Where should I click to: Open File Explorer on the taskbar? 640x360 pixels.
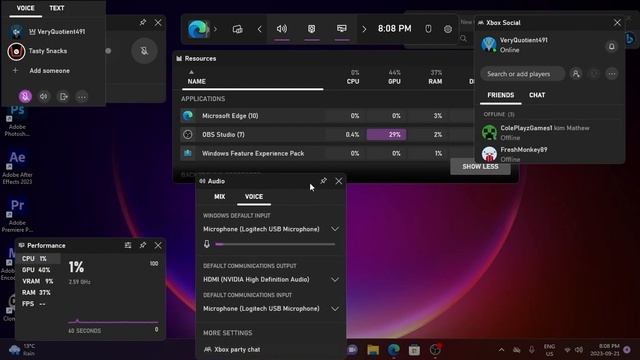pyautogui.click(x=373, y=350)
